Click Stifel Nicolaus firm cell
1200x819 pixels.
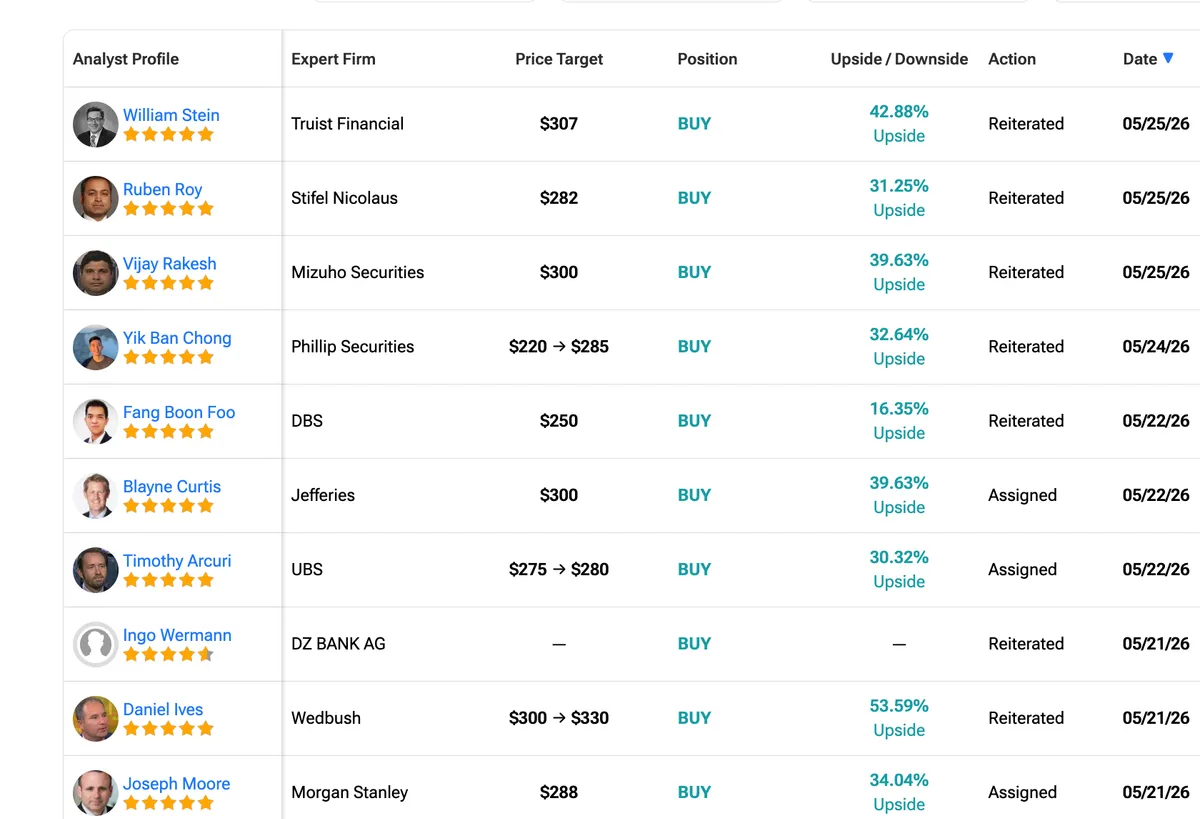pos(345,198)
